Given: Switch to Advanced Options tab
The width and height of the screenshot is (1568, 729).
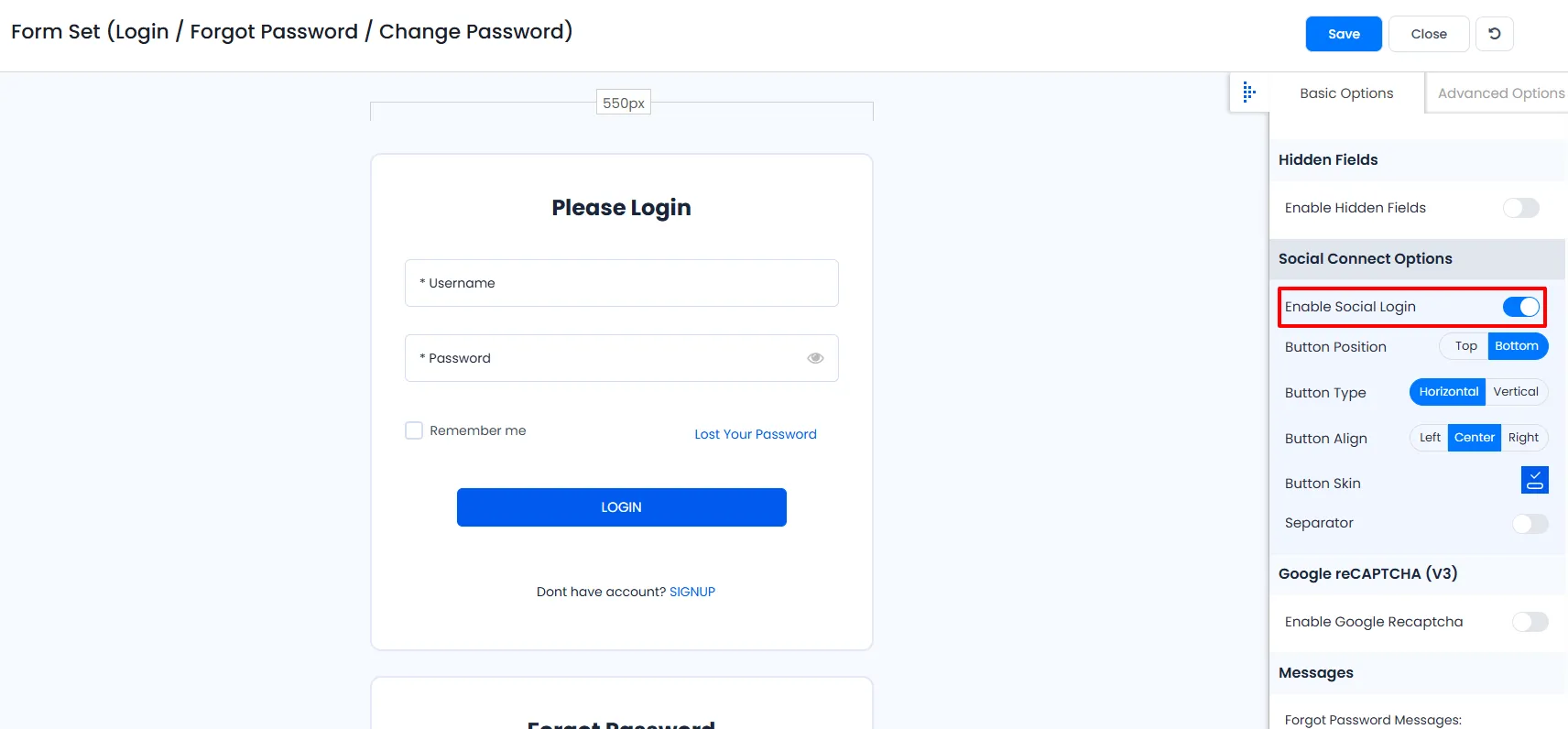Looking at the screenshot, I should [1500, 93].
